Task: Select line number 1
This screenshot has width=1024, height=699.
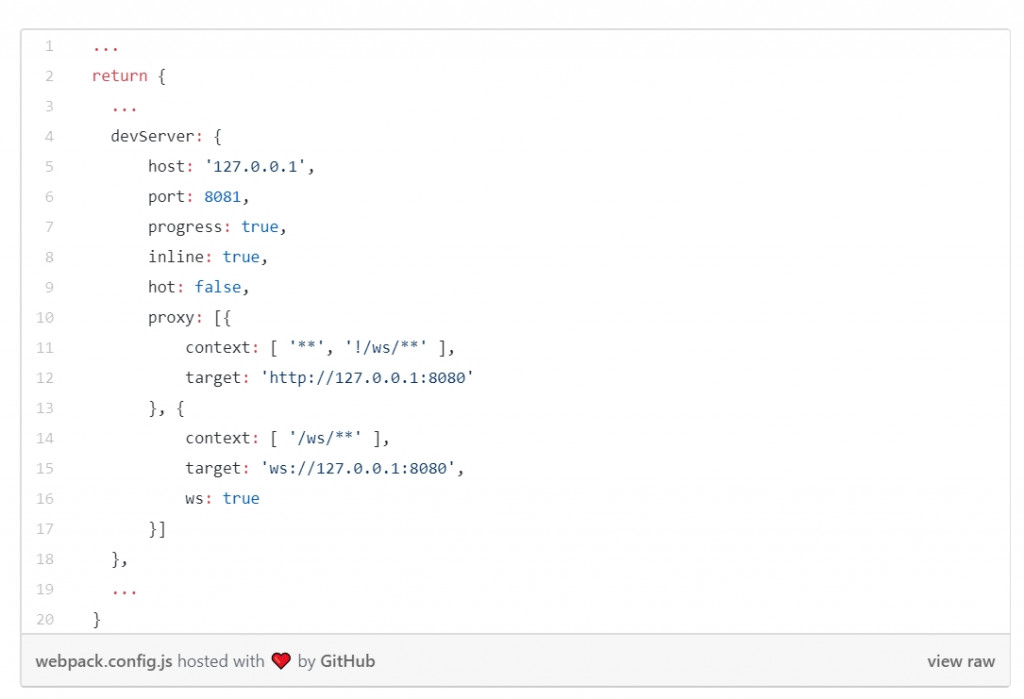Action: [x=49, y=46]
